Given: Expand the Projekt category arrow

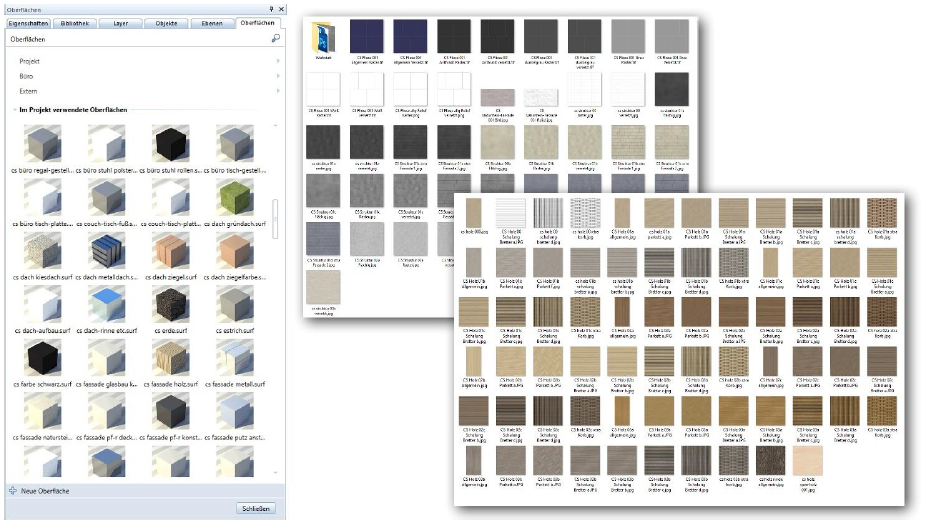Looking at the screenshot, I should click(278, 62).
